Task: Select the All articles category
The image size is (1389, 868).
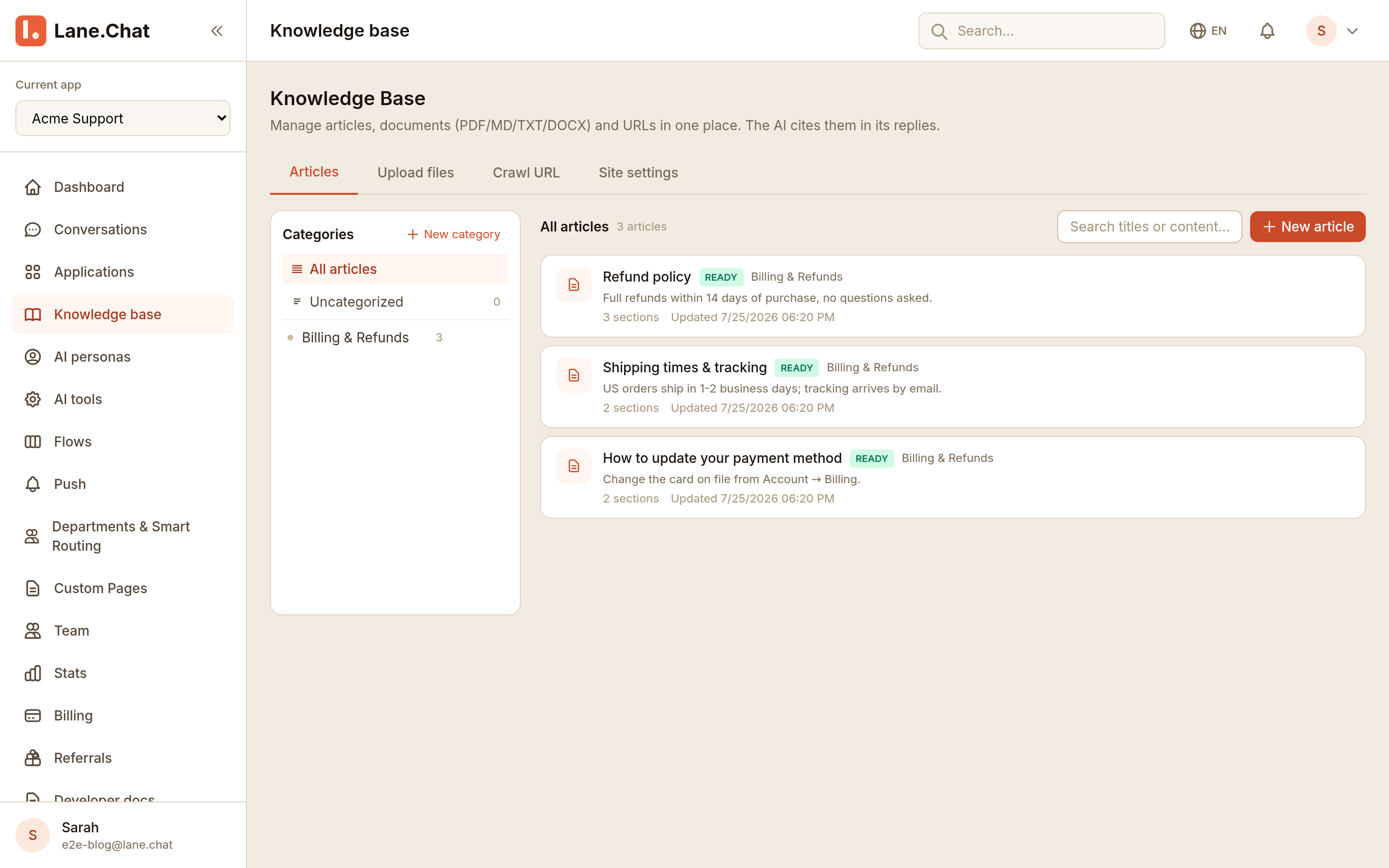Action: [395, 269]
